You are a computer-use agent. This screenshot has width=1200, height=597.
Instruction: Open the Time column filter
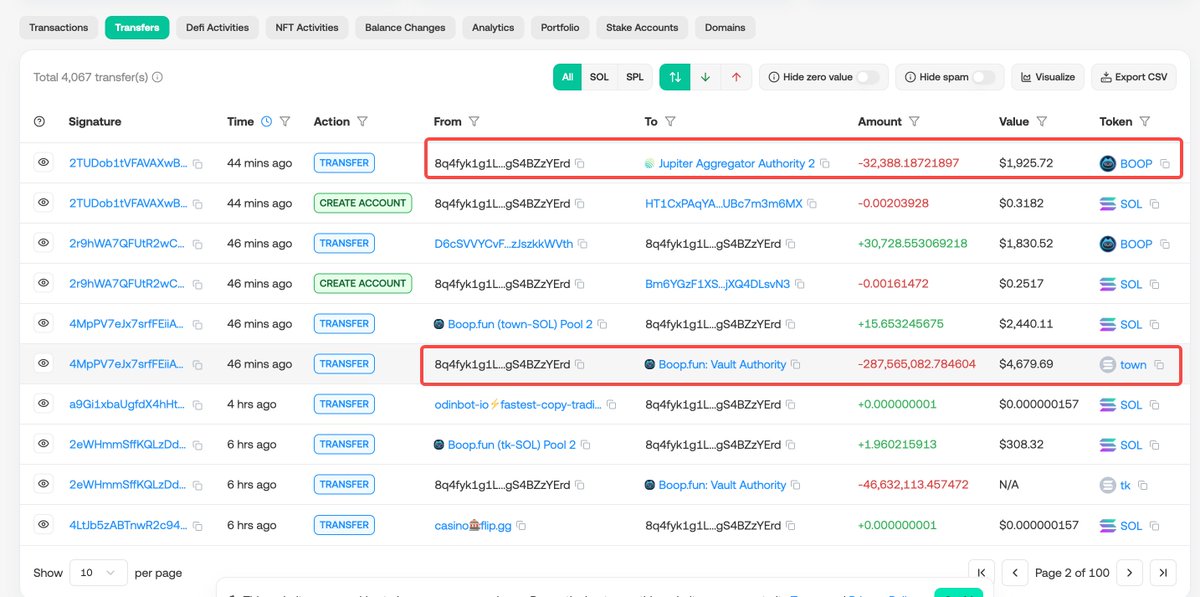pyautogui.click(x=285, y=122)
